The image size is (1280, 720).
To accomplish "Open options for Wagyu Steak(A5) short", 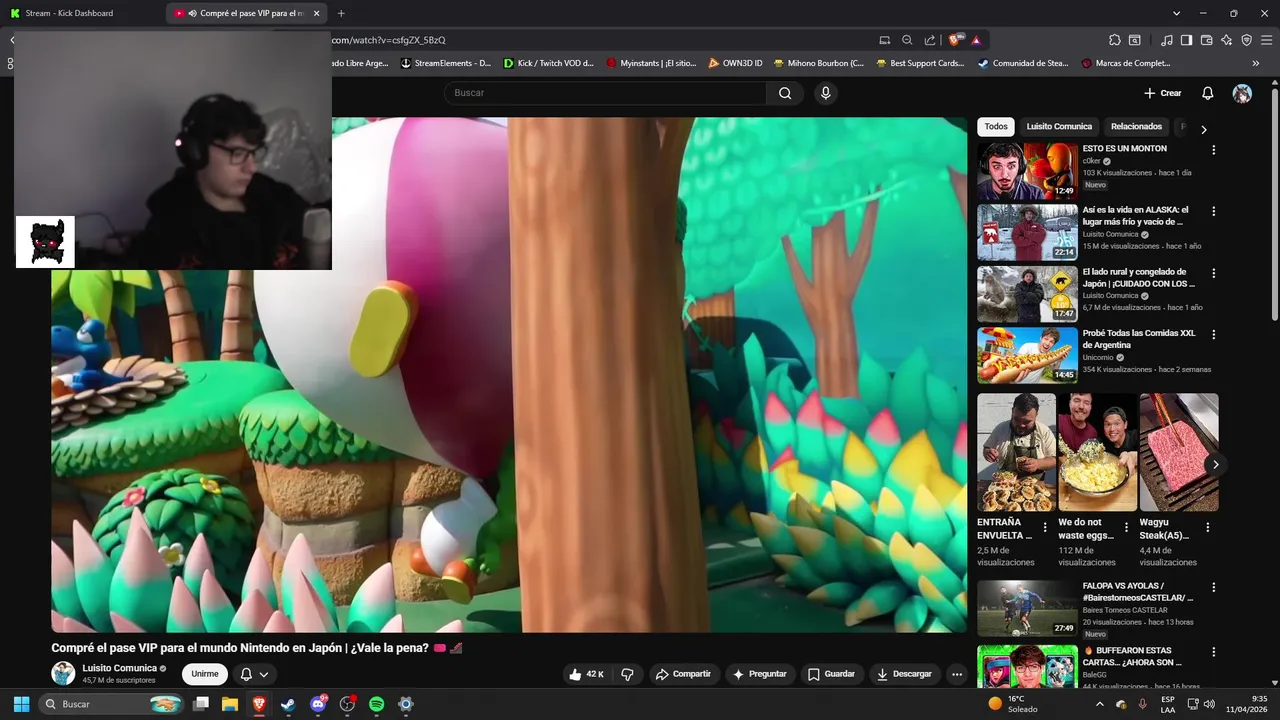I will (1207, 527).
